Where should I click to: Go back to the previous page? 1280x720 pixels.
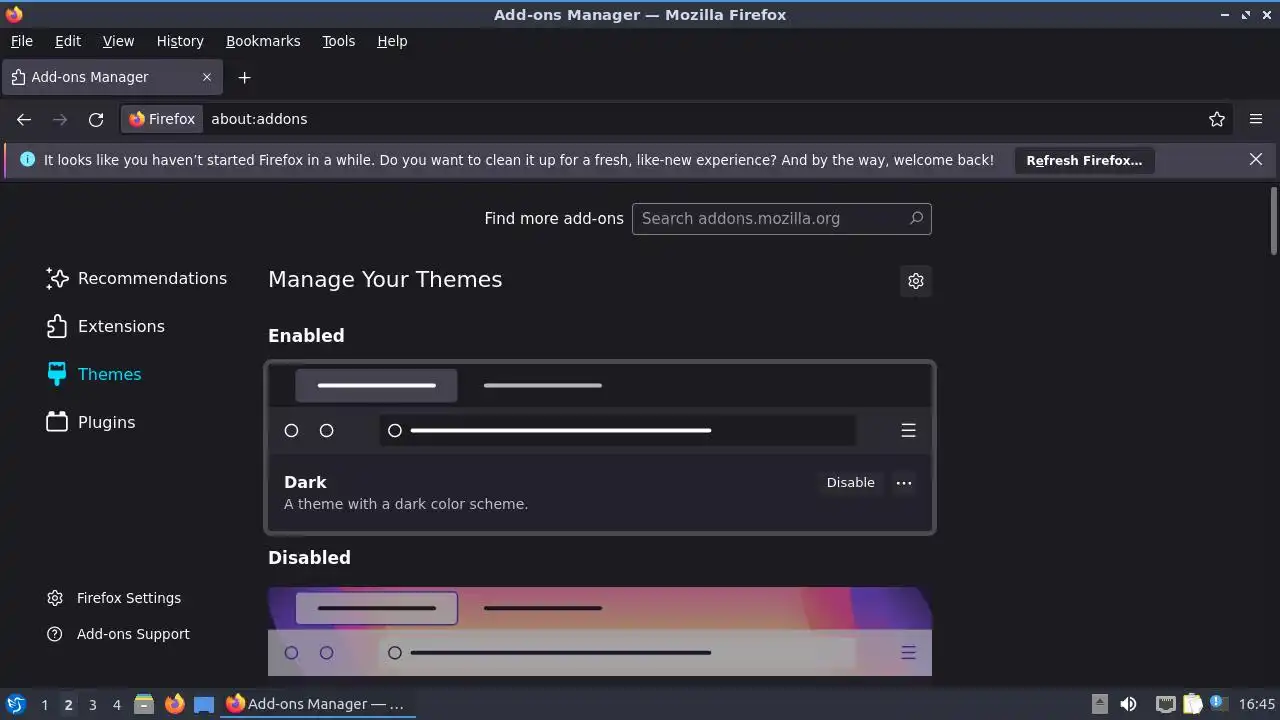(x=24, y=119)
